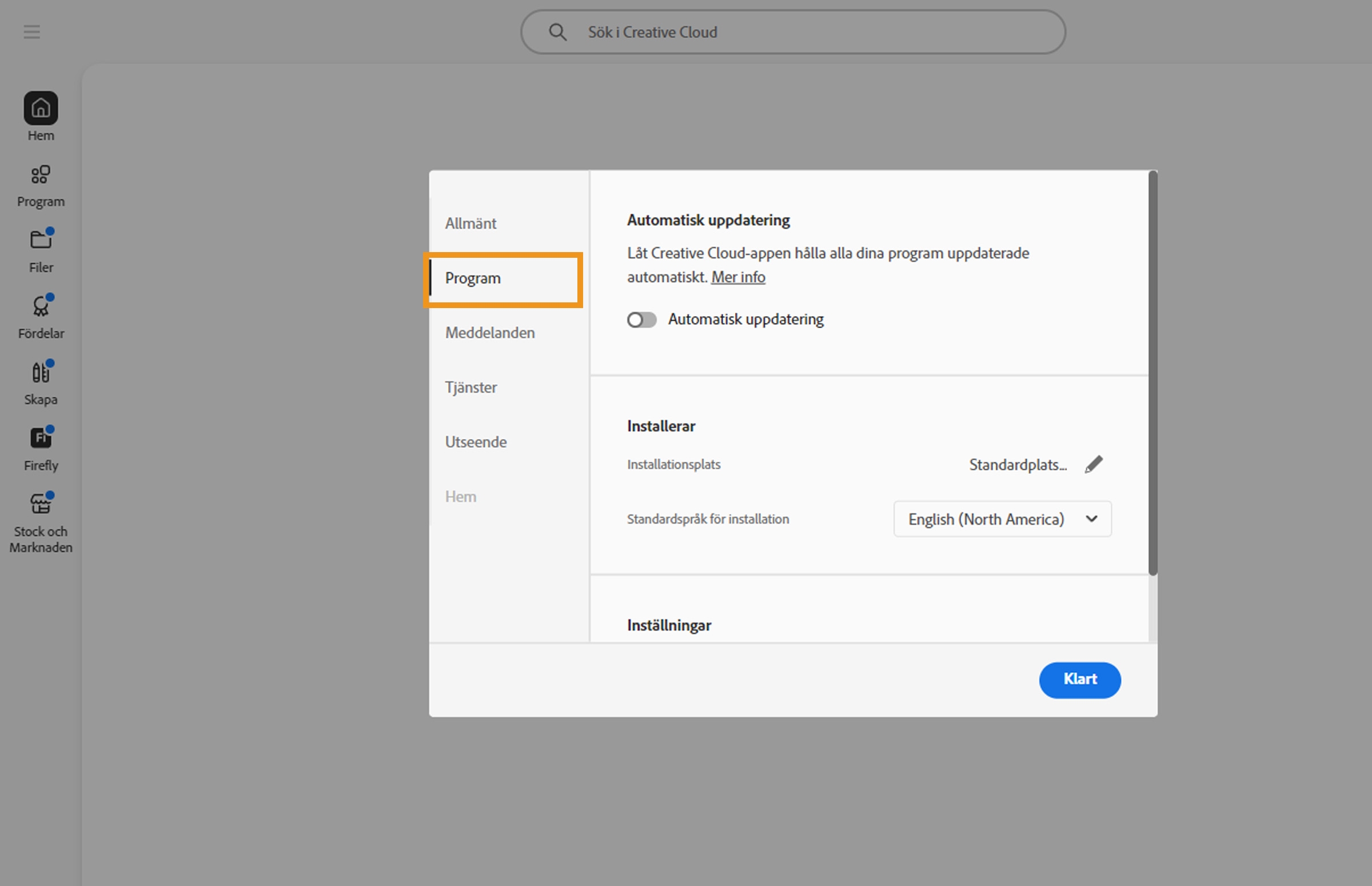
Task: Open the Mer info link
Action: [x=738, y=277]
